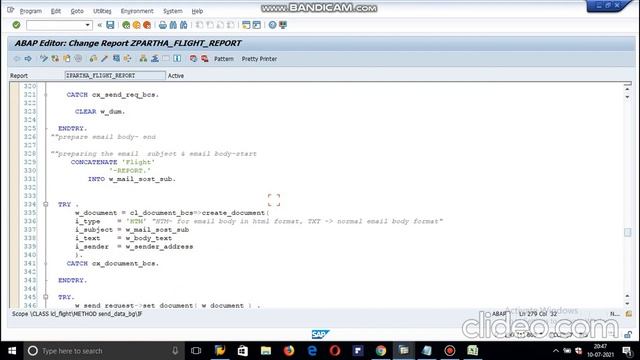640x360 pixels.
Task: Click the Find binoculars icon
Action: [x=173, y=25]
